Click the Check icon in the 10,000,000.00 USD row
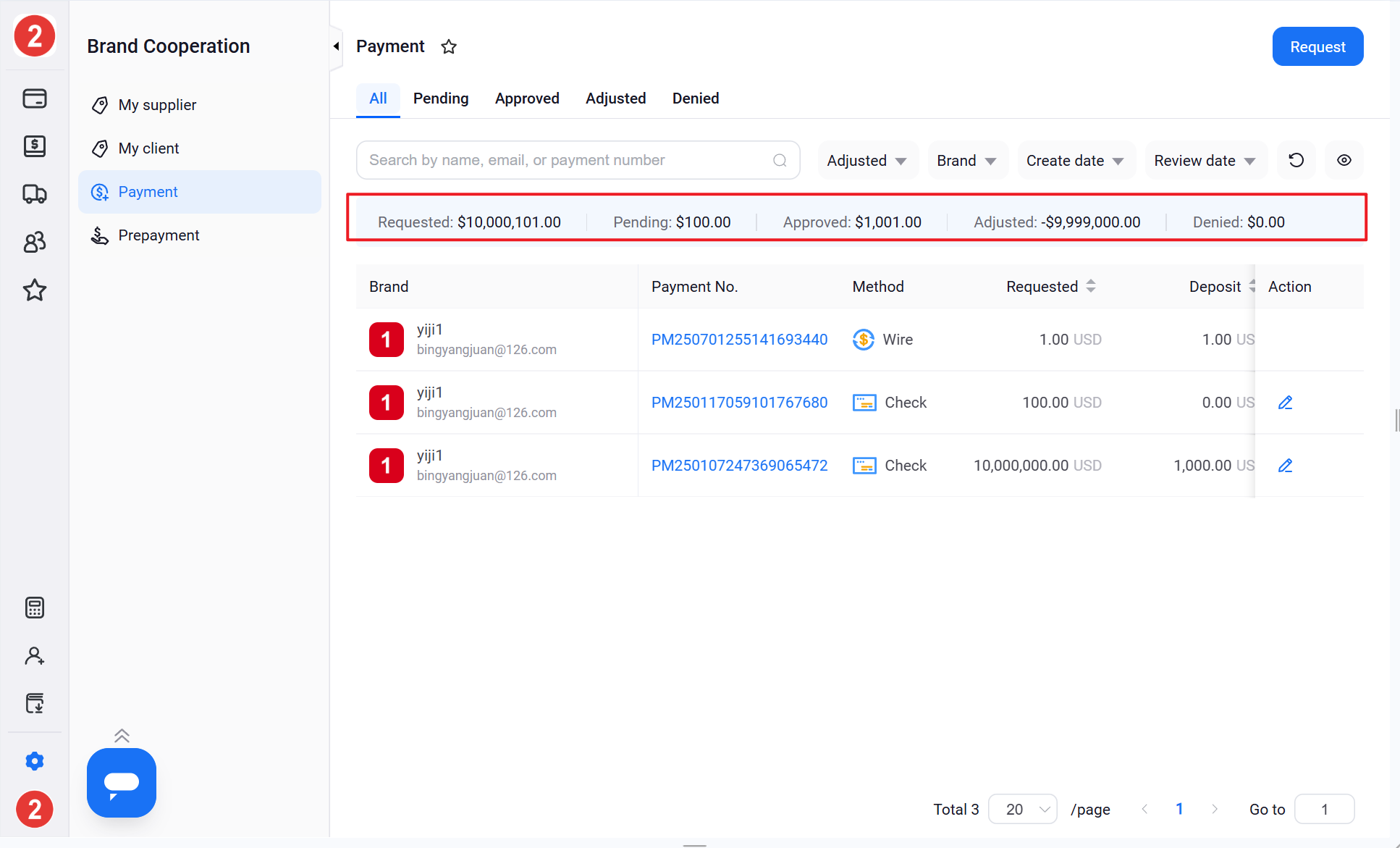 click(864, 466)
